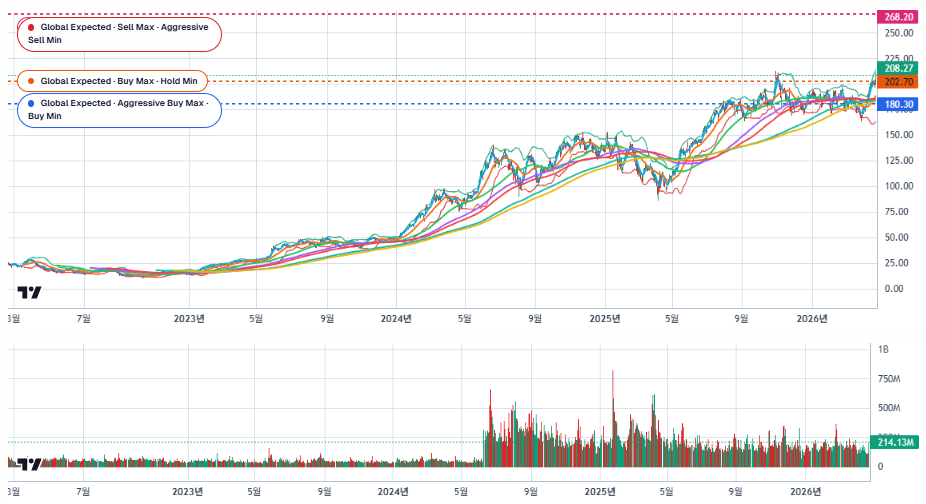Select the orange 202.70 price label
The image size is (926, 504).
point(896,81)
